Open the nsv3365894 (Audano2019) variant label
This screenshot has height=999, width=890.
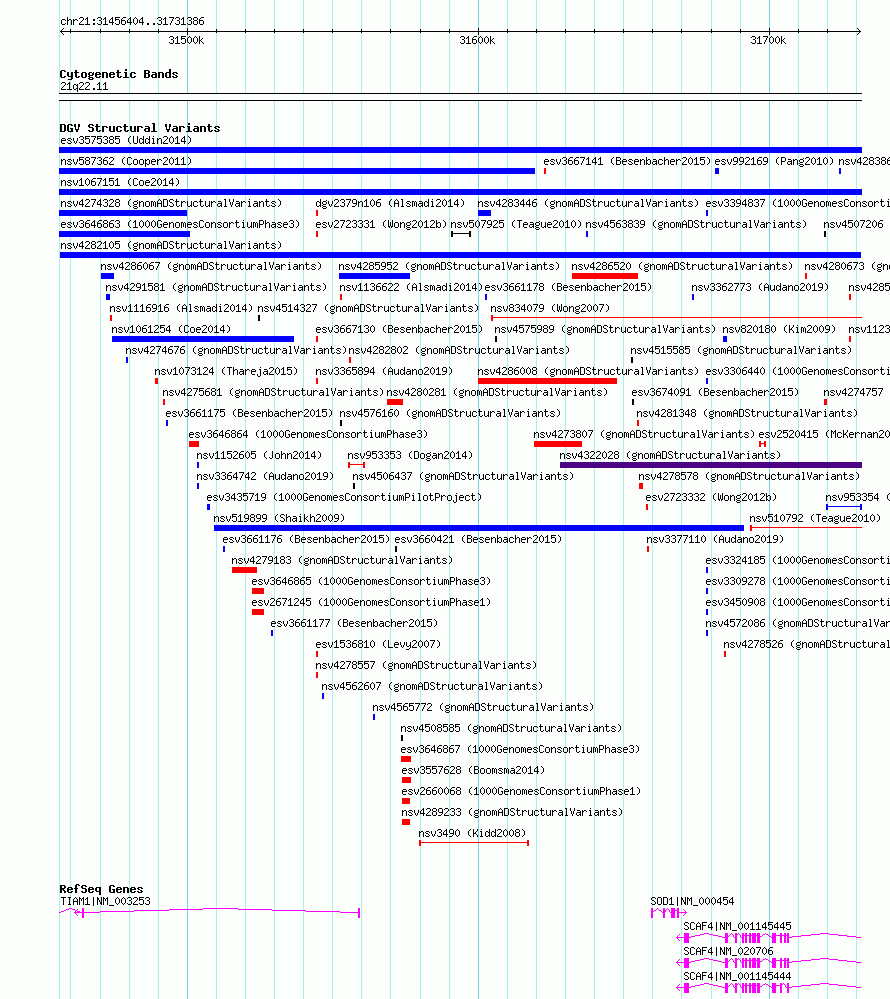(384, 371)
